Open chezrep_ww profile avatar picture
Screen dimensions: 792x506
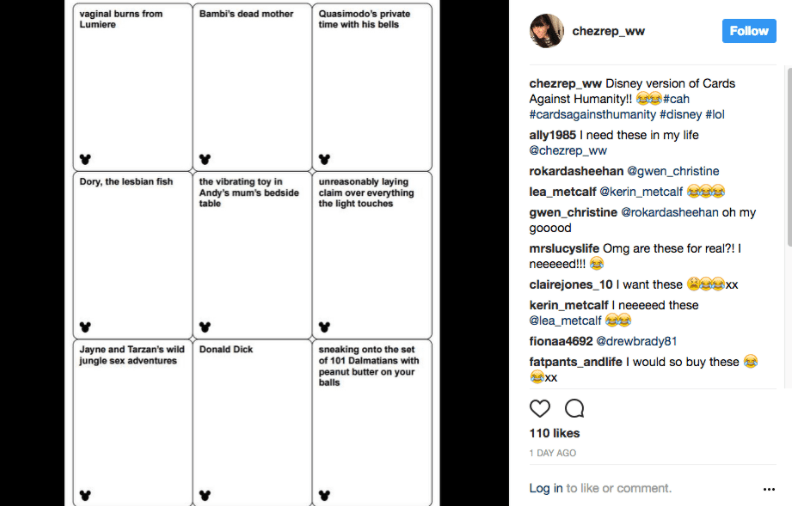tap(547, 31)
